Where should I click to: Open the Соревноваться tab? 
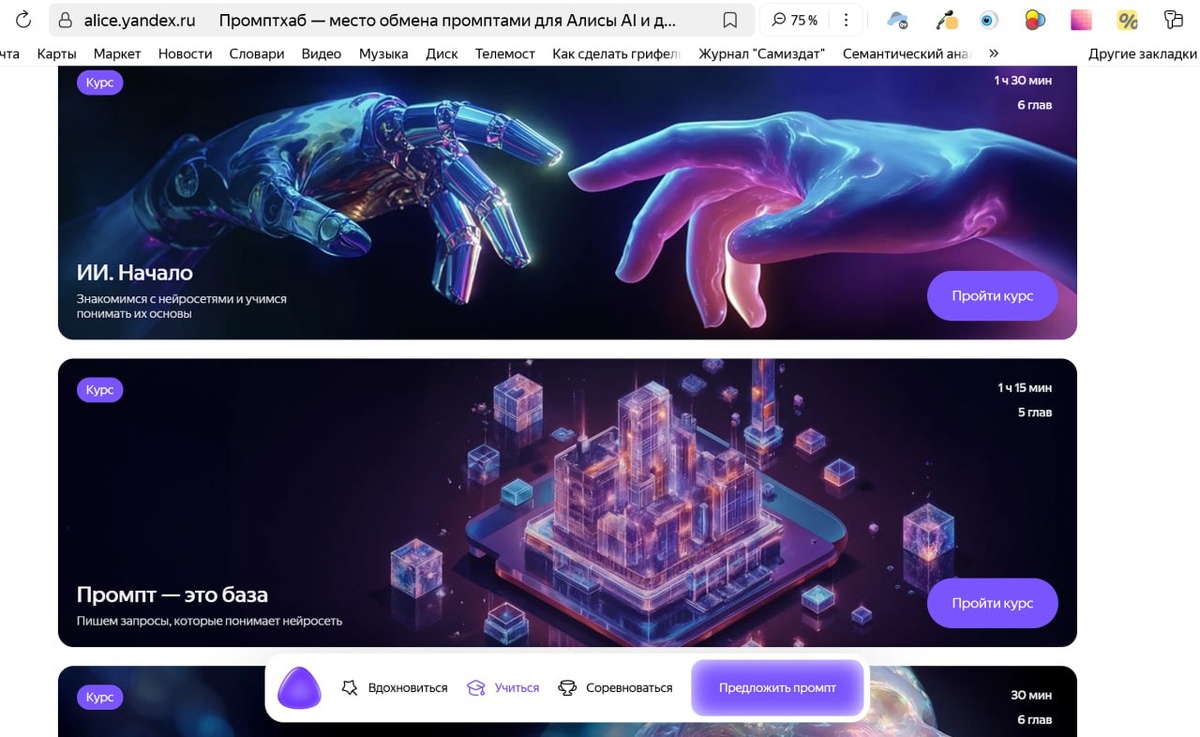(616, 688)
